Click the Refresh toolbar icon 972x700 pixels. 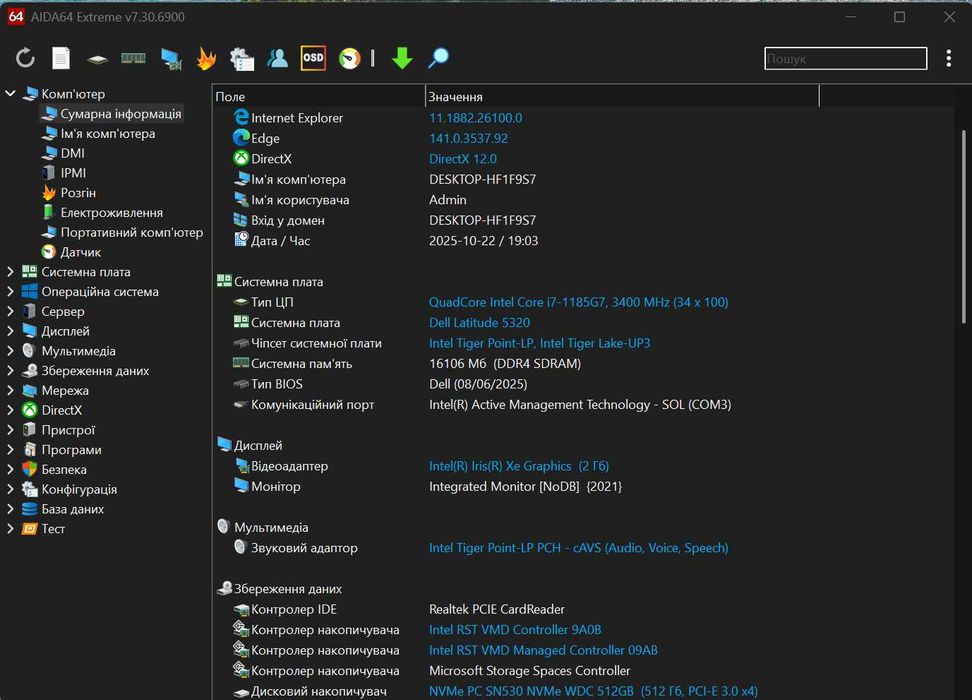[x=25, y=58]
